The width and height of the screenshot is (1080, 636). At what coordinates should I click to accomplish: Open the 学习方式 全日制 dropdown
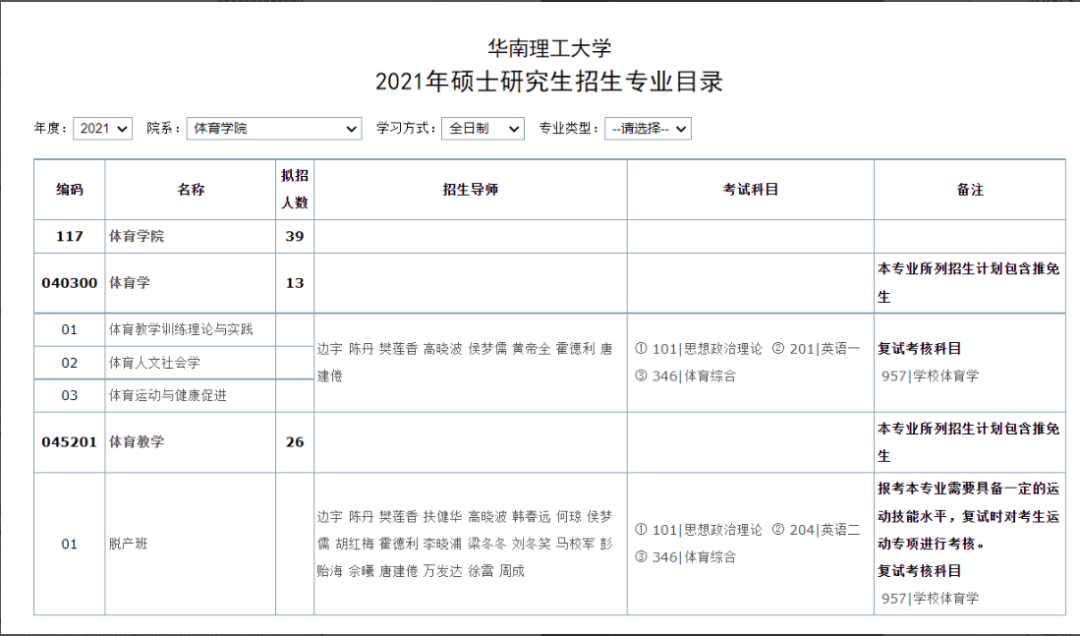pyautogui.click(x=482, y=128)
